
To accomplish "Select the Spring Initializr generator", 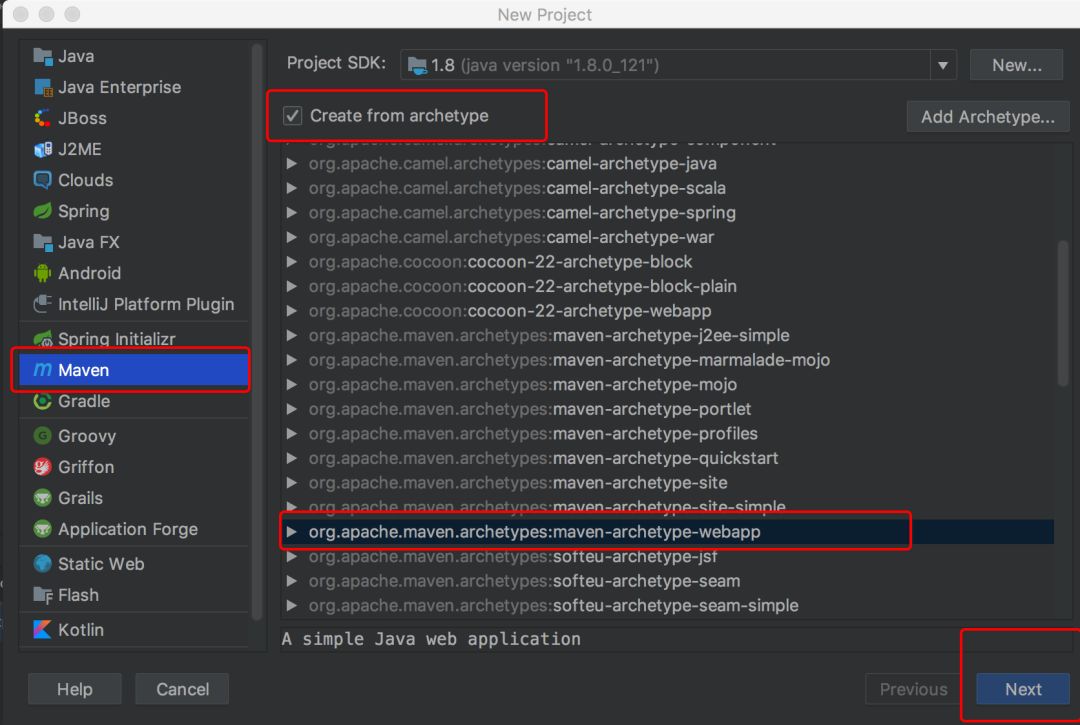I will click(99, 338).
